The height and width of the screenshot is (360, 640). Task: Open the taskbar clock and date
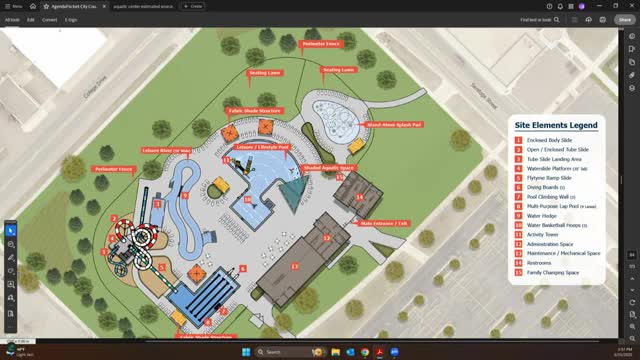coord(622,352)
